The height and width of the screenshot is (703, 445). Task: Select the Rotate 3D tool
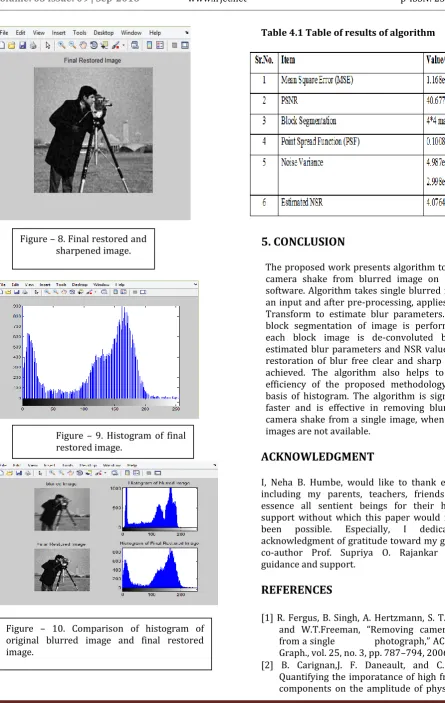click(94, 45)
